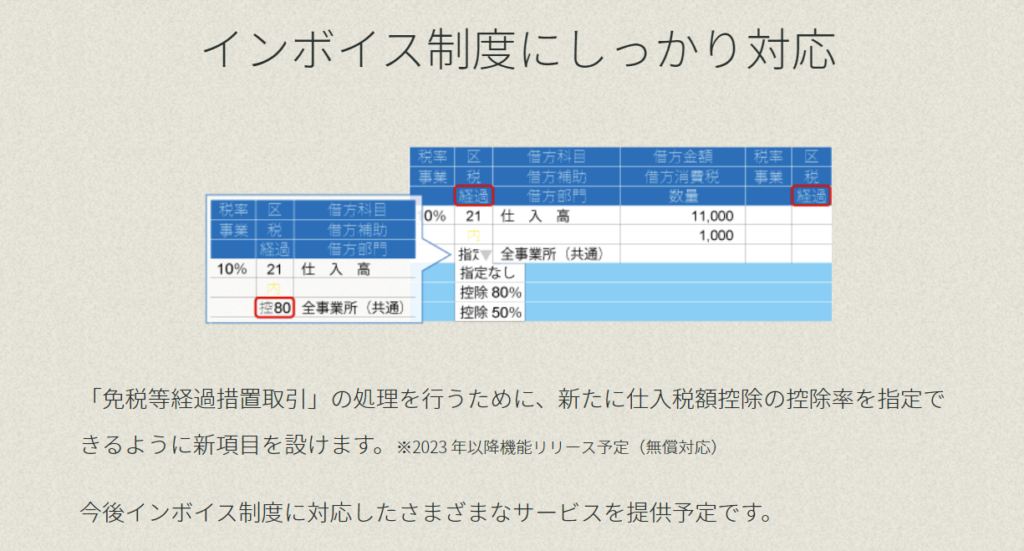1024x551 pixels.
Task: Click the 数量 column header
Action: (682, 196)
